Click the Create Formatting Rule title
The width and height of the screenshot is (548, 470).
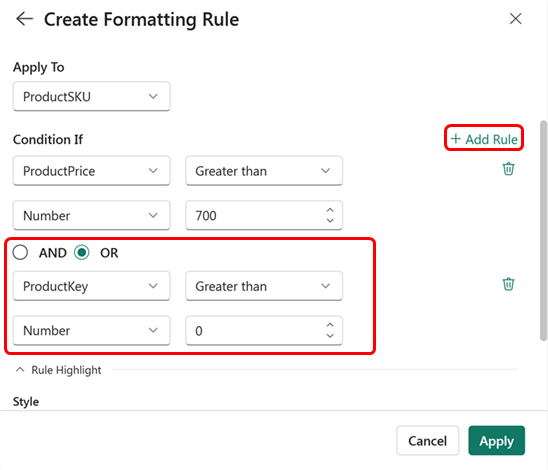point(142,19)
